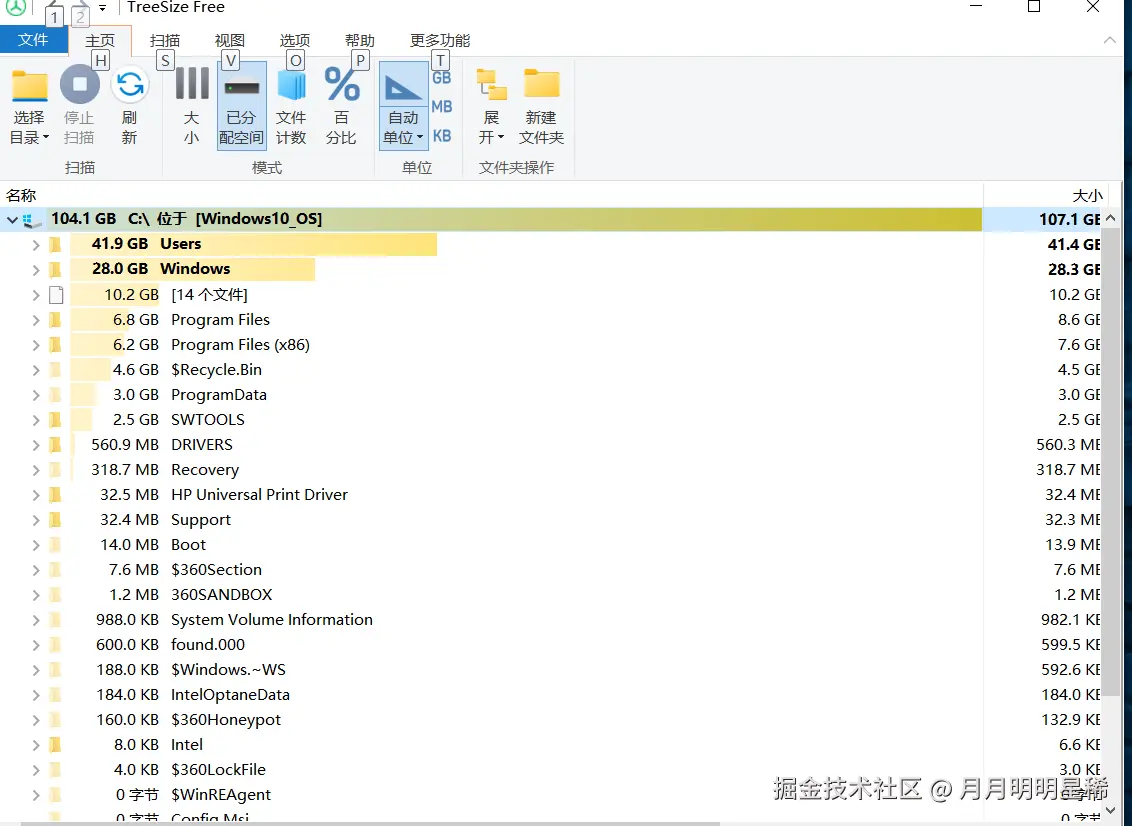
Task: Switch to the 选项 ribbon tab
Action: click(295, 40)
